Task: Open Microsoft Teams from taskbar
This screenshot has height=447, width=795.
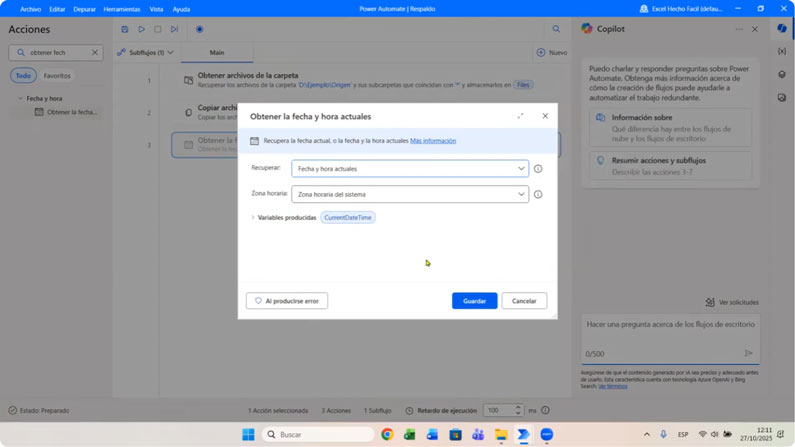Action: [x=478, y=435]
